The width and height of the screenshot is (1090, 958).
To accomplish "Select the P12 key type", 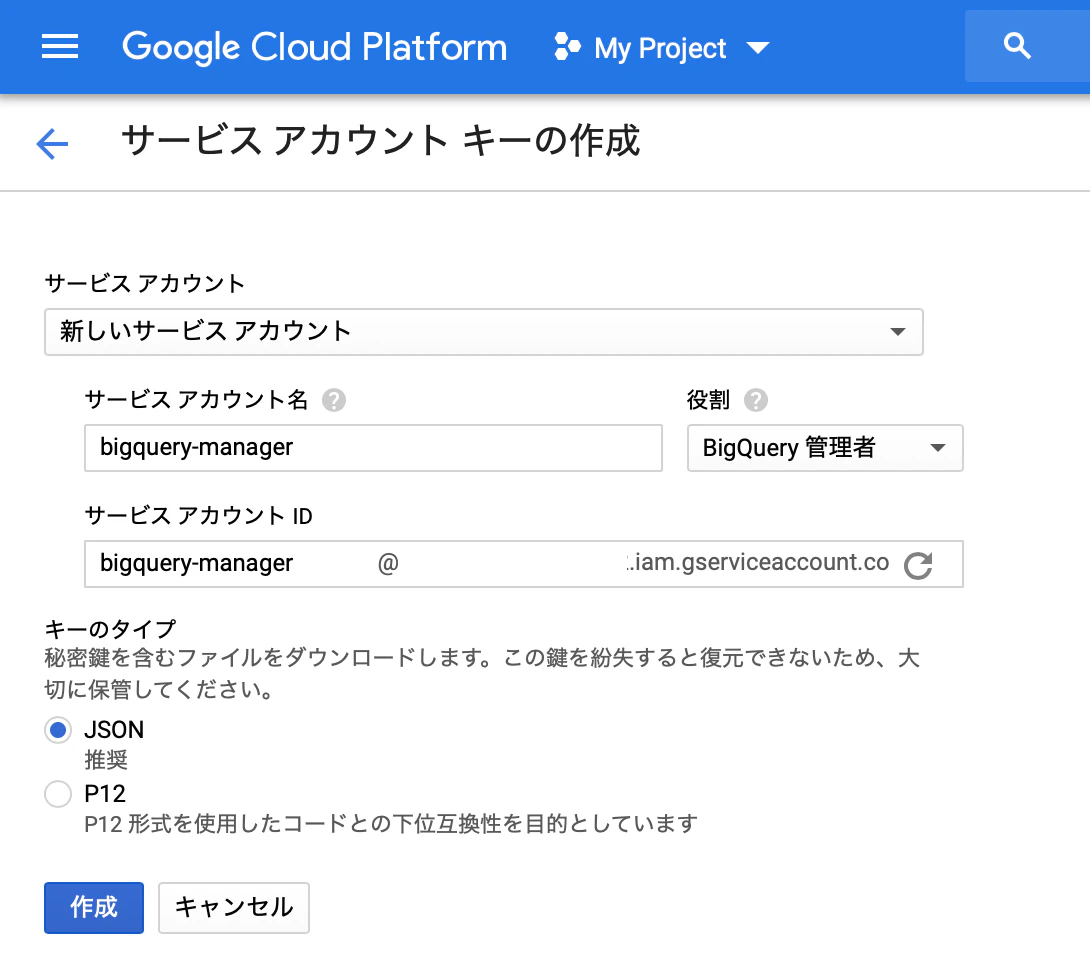I will [x=58, y=793].
